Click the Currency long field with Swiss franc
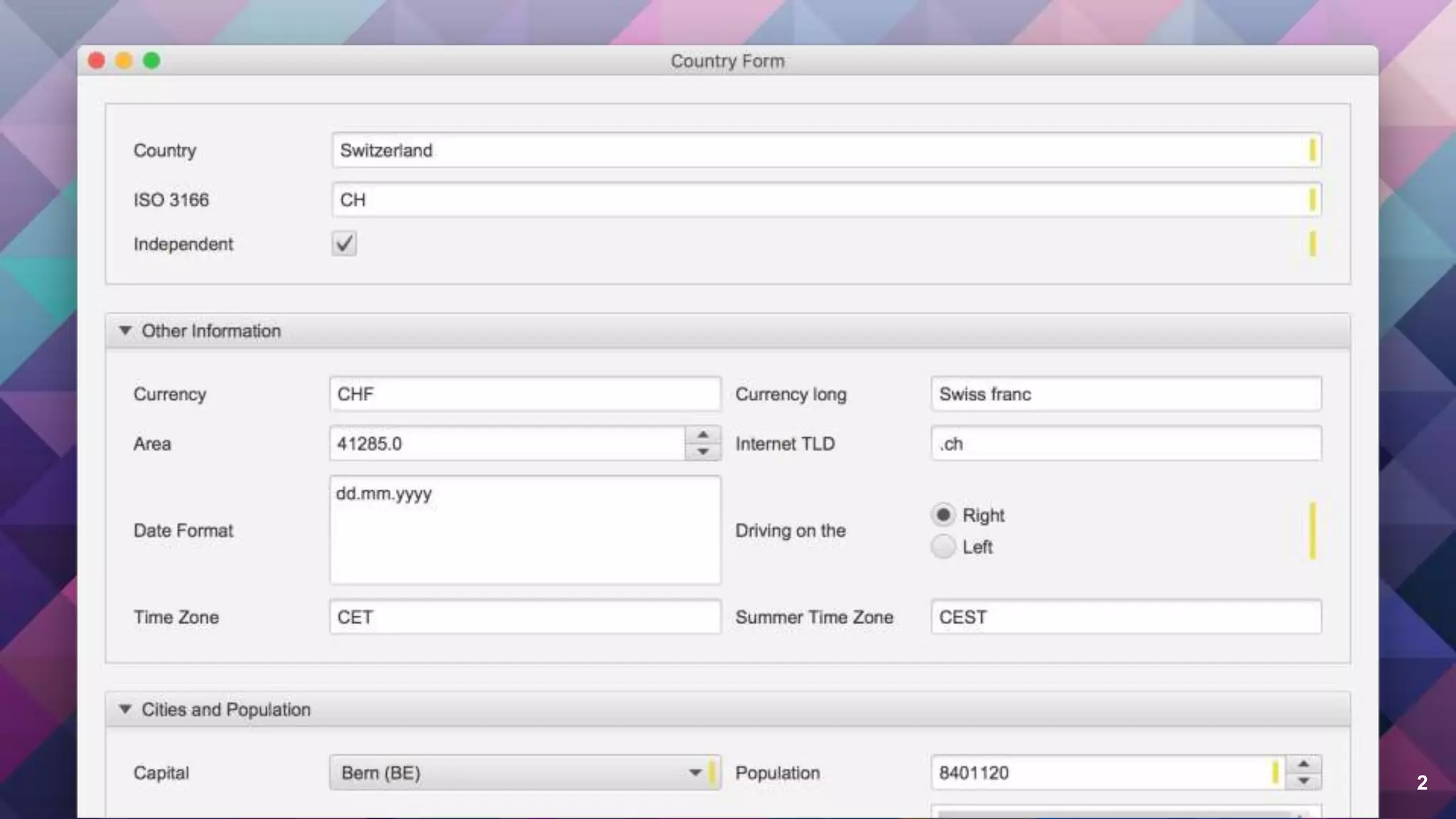This screenshot has width=1456, height=819. tap(1125, 395)
